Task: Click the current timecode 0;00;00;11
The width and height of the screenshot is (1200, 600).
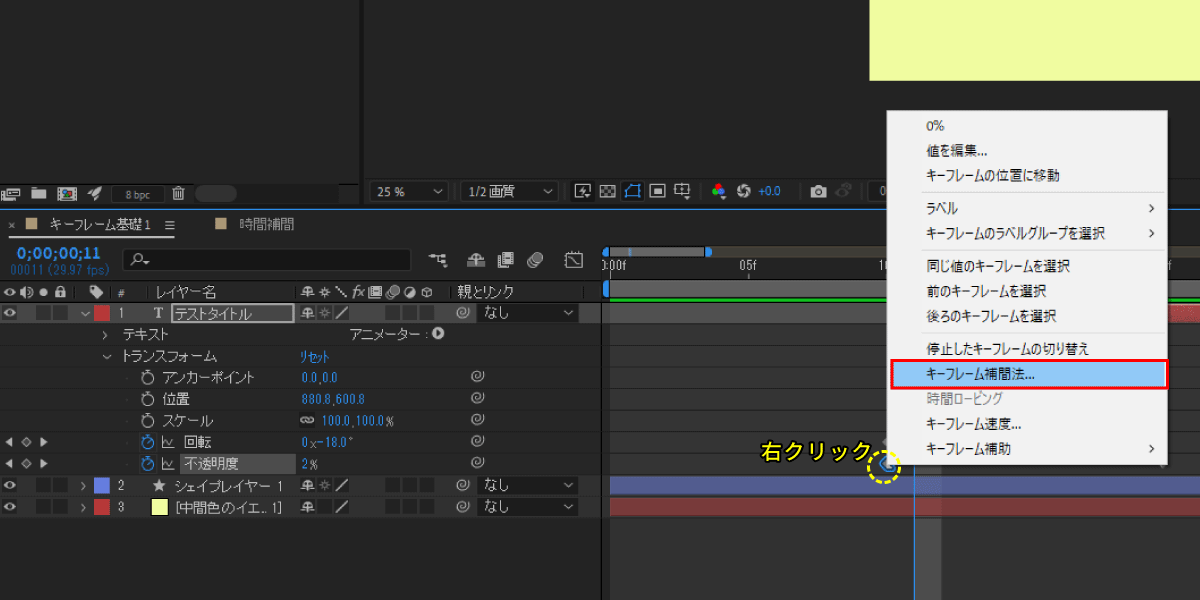Action: pyautogui.click(x=59, y=253)
